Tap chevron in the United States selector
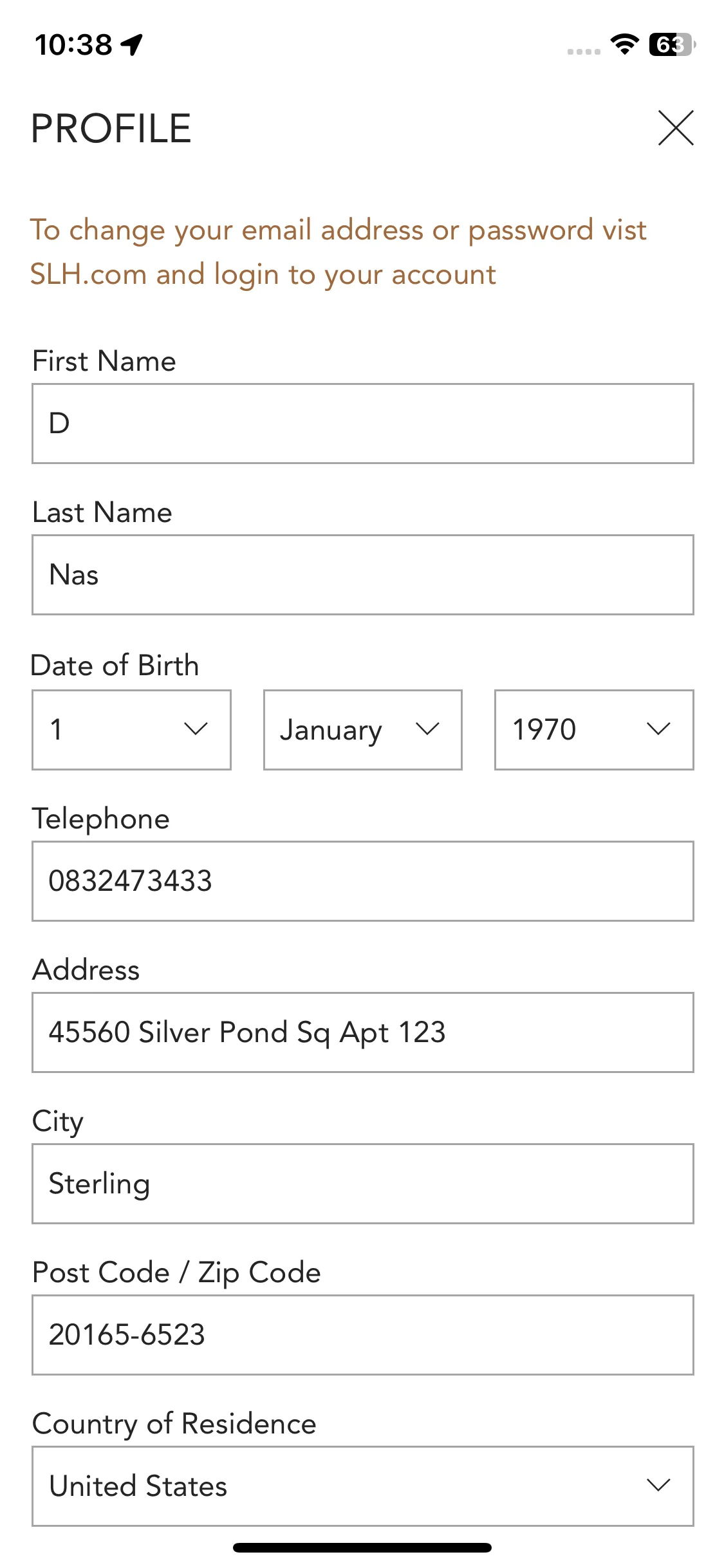 (x=658, y=1486)
